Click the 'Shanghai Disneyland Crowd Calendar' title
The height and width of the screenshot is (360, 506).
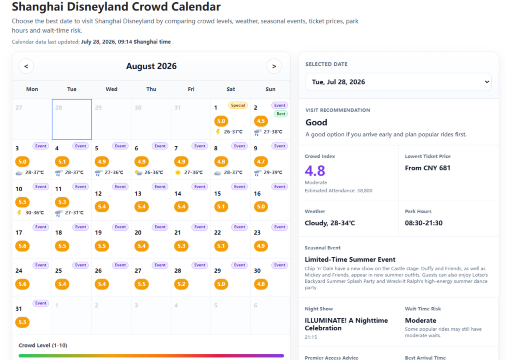tap(116, 7)
